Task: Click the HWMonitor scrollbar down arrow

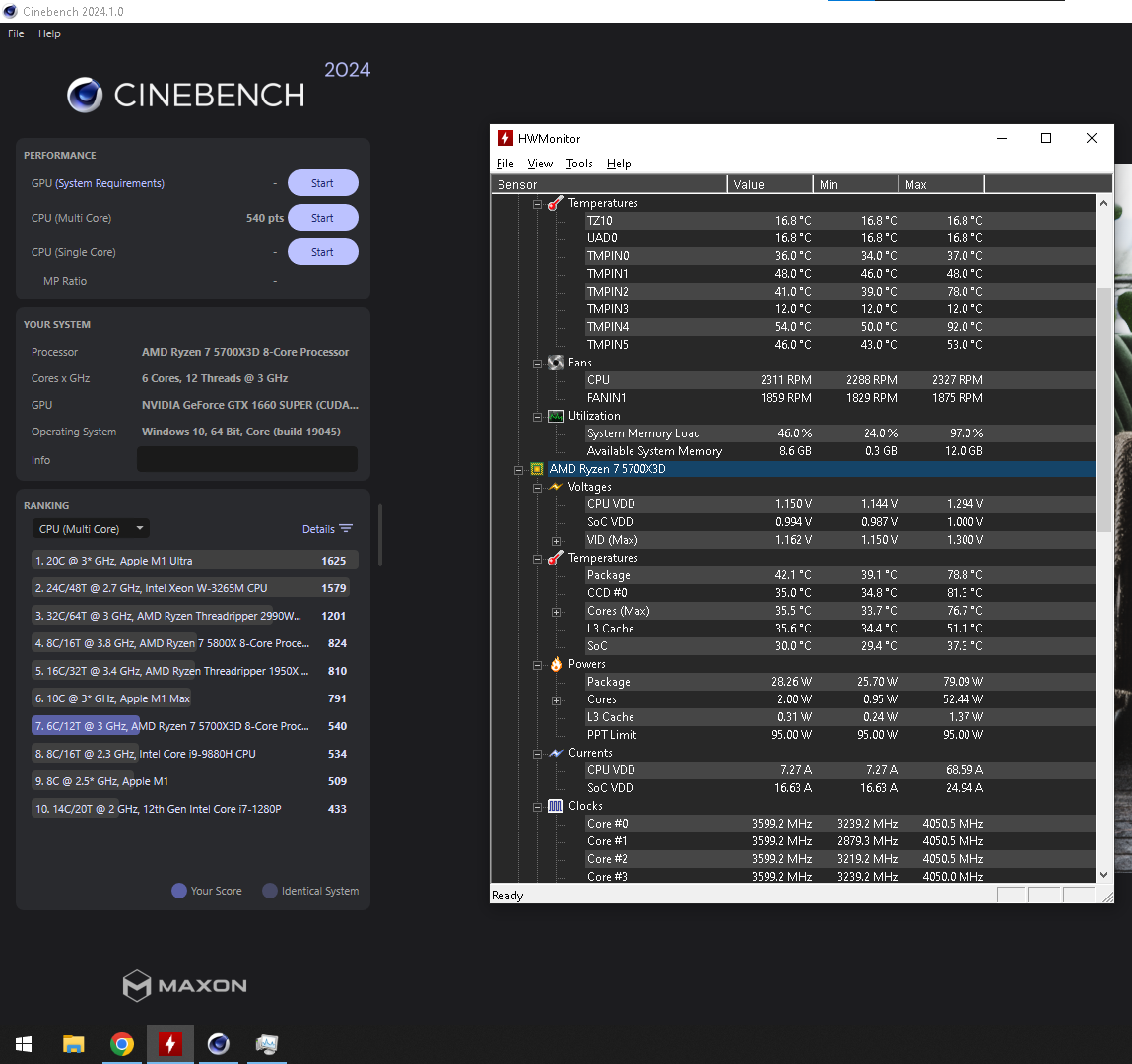Action: (x=1103, y=875)
